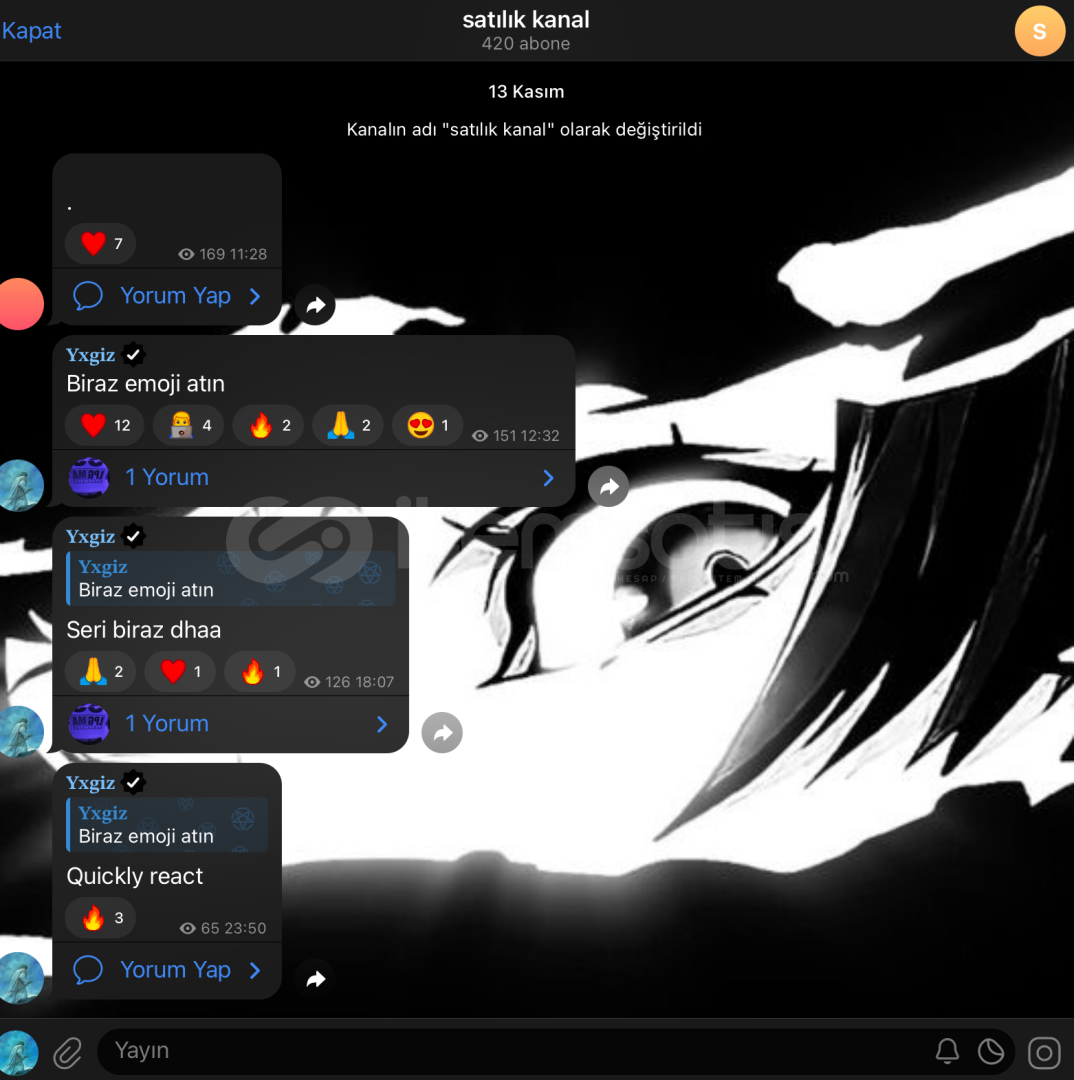Open commenter avatar on Seri biraz dhaa comments

click(89, 723)
